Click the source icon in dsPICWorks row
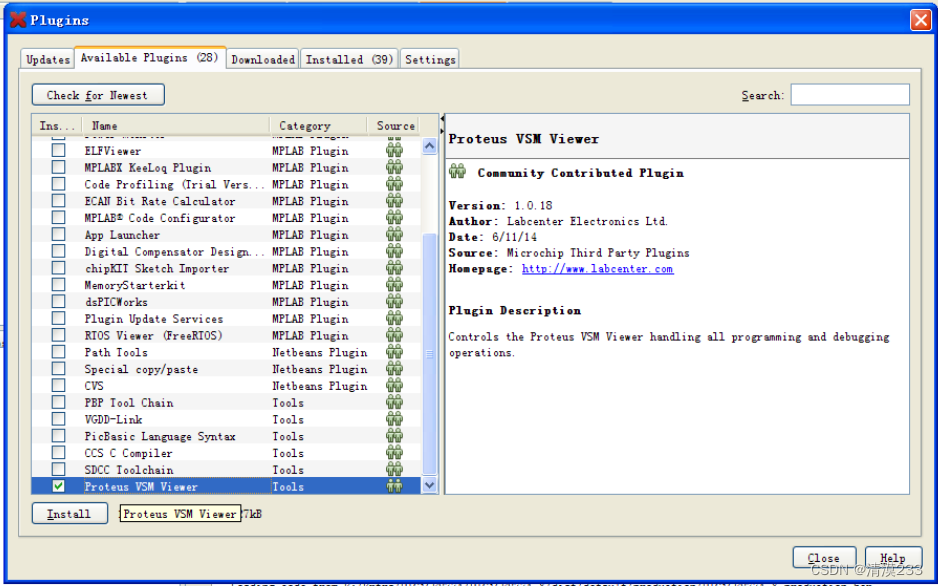The height and width of the screenshot is (586, 938). (394, 302)
